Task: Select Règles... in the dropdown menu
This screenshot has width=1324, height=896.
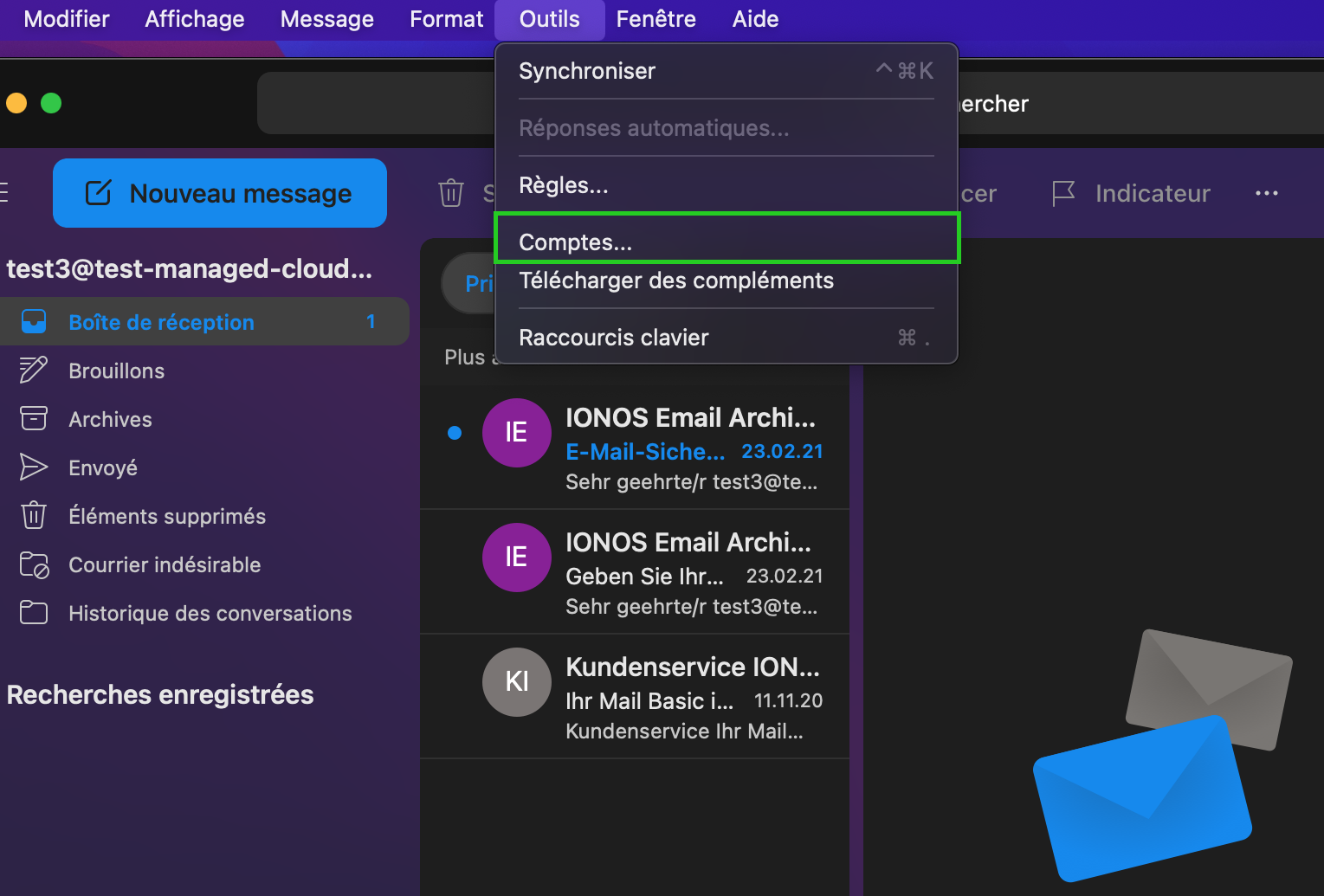Action: (x=726, y=185)
